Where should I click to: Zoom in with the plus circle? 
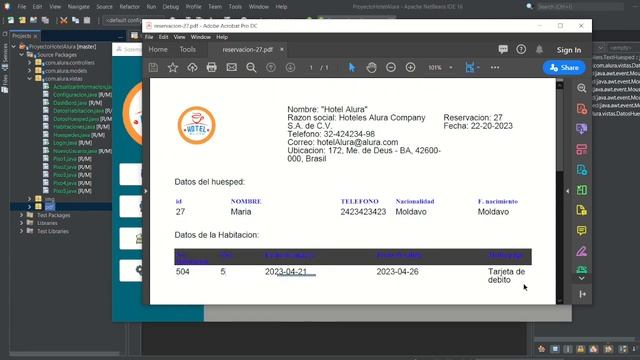click(x=410, y=67)
